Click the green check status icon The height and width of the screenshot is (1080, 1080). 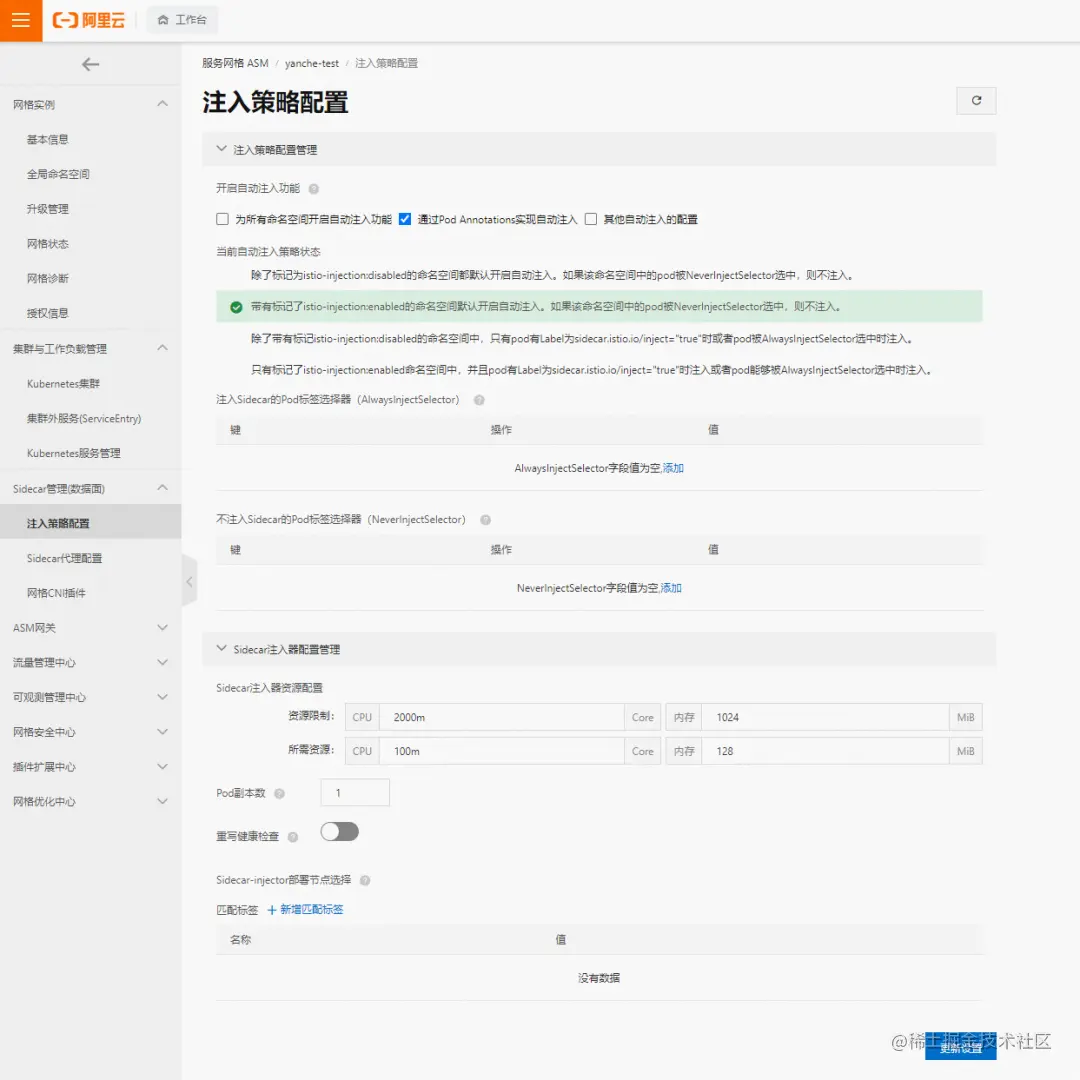click(236, 307)
